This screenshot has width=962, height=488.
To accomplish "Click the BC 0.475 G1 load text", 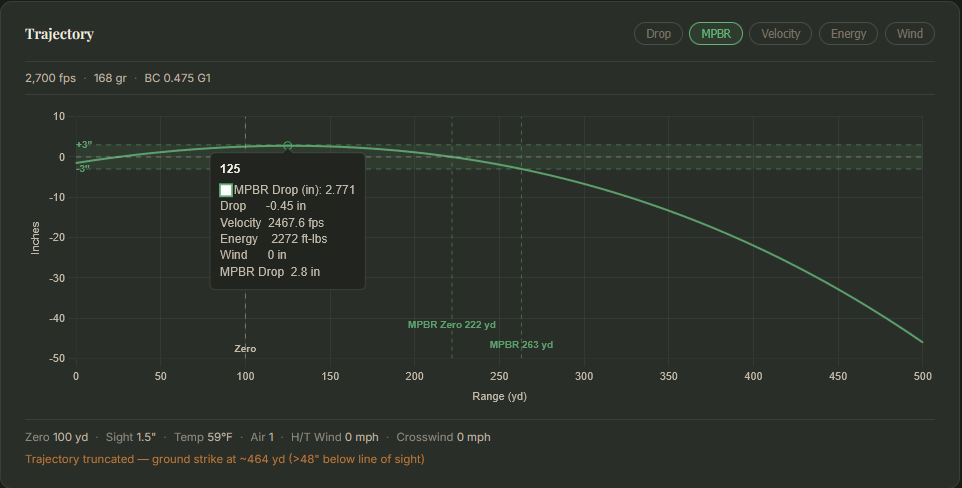I will (177, 78).
